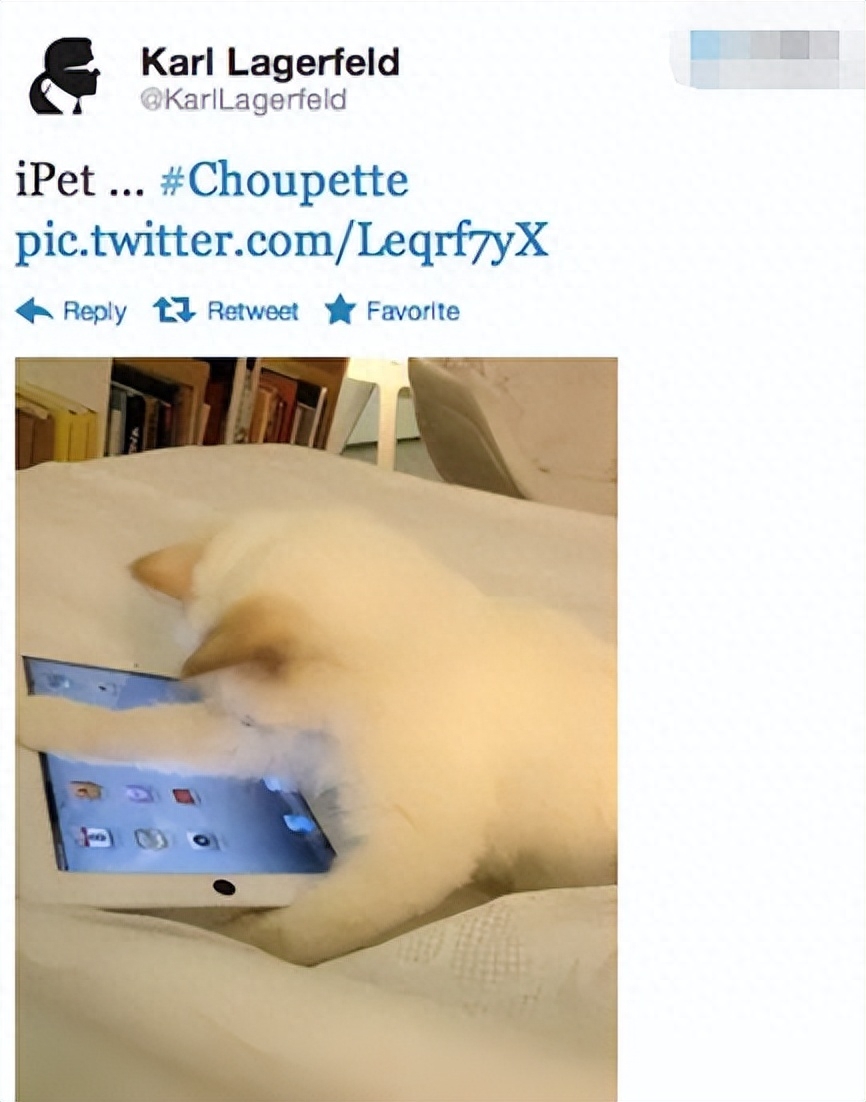Click the Retweet arrows icon
Viewport: 866px width, 1102px height.
pyautogui.click(x=174, y=310)
